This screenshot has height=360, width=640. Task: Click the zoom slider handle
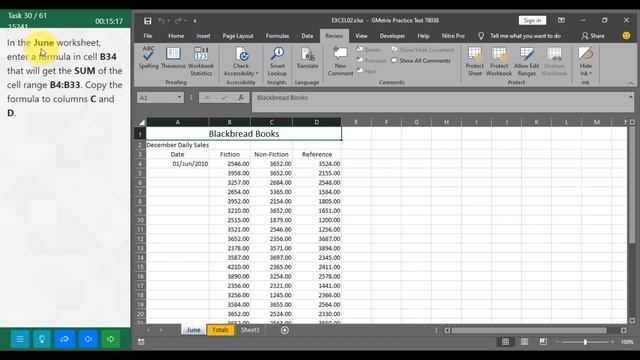(585, 342)
